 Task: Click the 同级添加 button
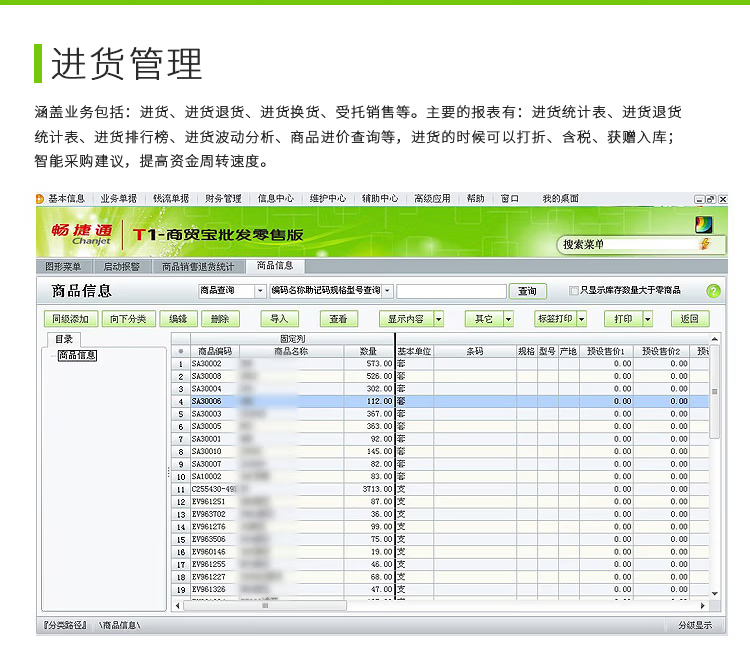click(x=71, y=319)
